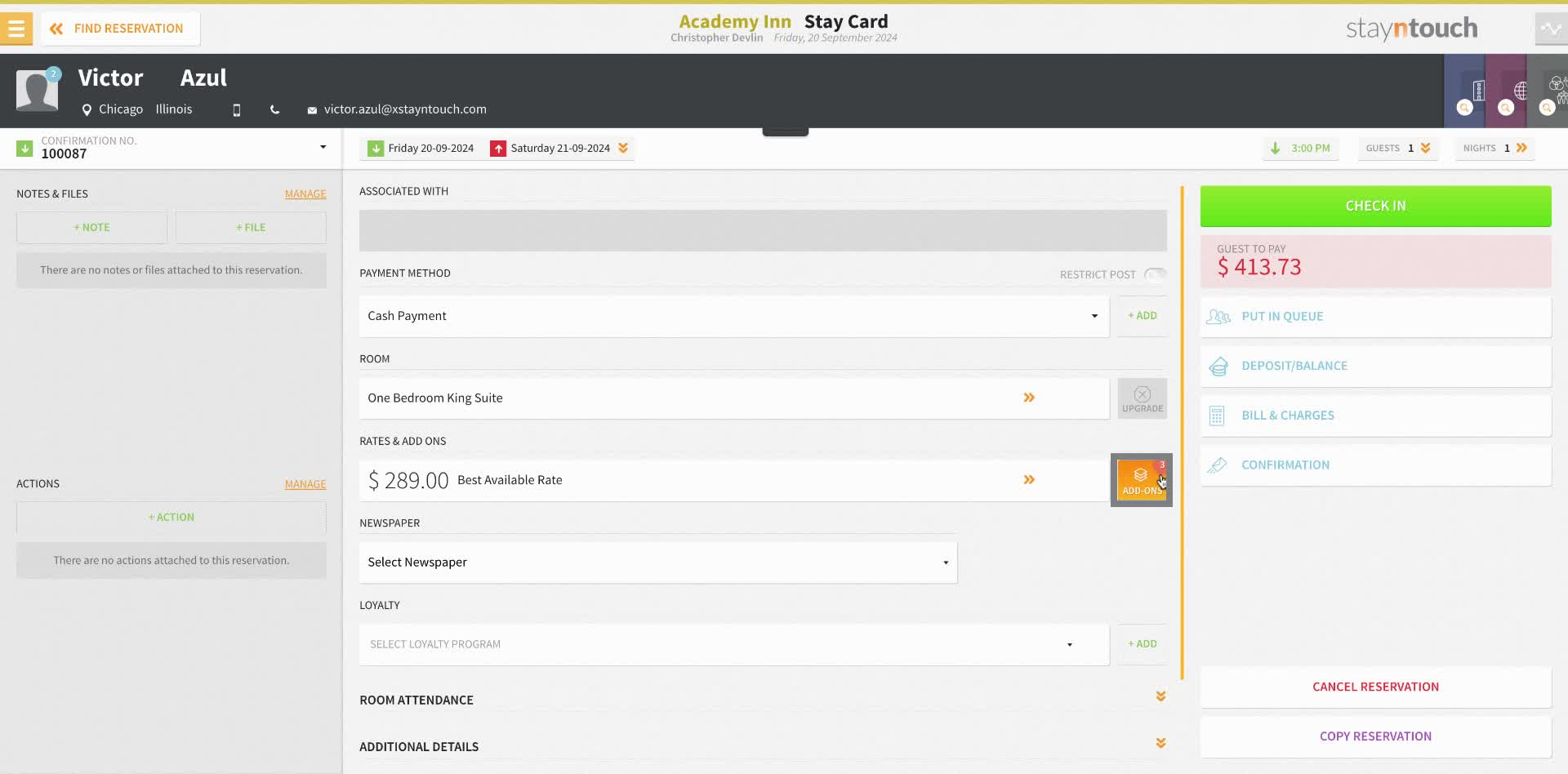The width and height of the screenshot is (1568, 774).
Task: Cancel the reservation
Action: tap(1376, 687)
